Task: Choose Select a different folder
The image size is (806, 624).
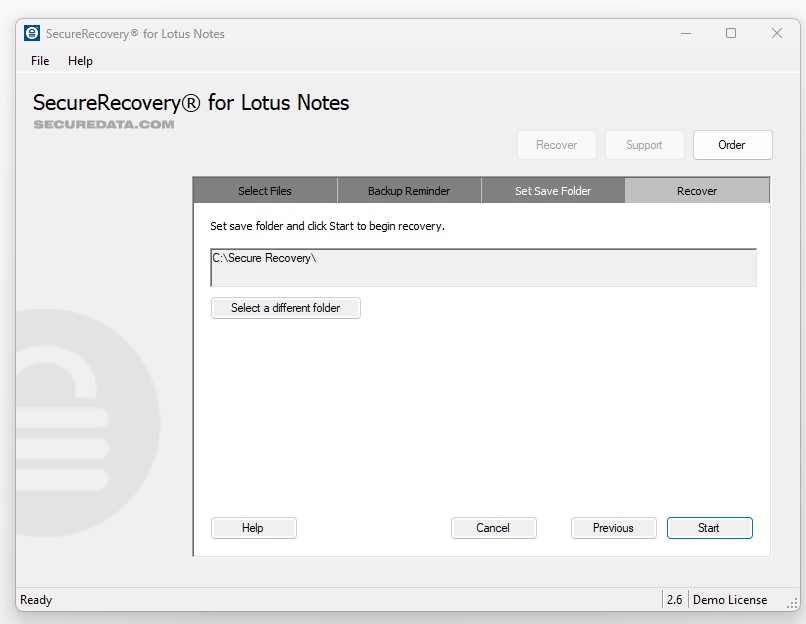Action: tap(285, 307)
